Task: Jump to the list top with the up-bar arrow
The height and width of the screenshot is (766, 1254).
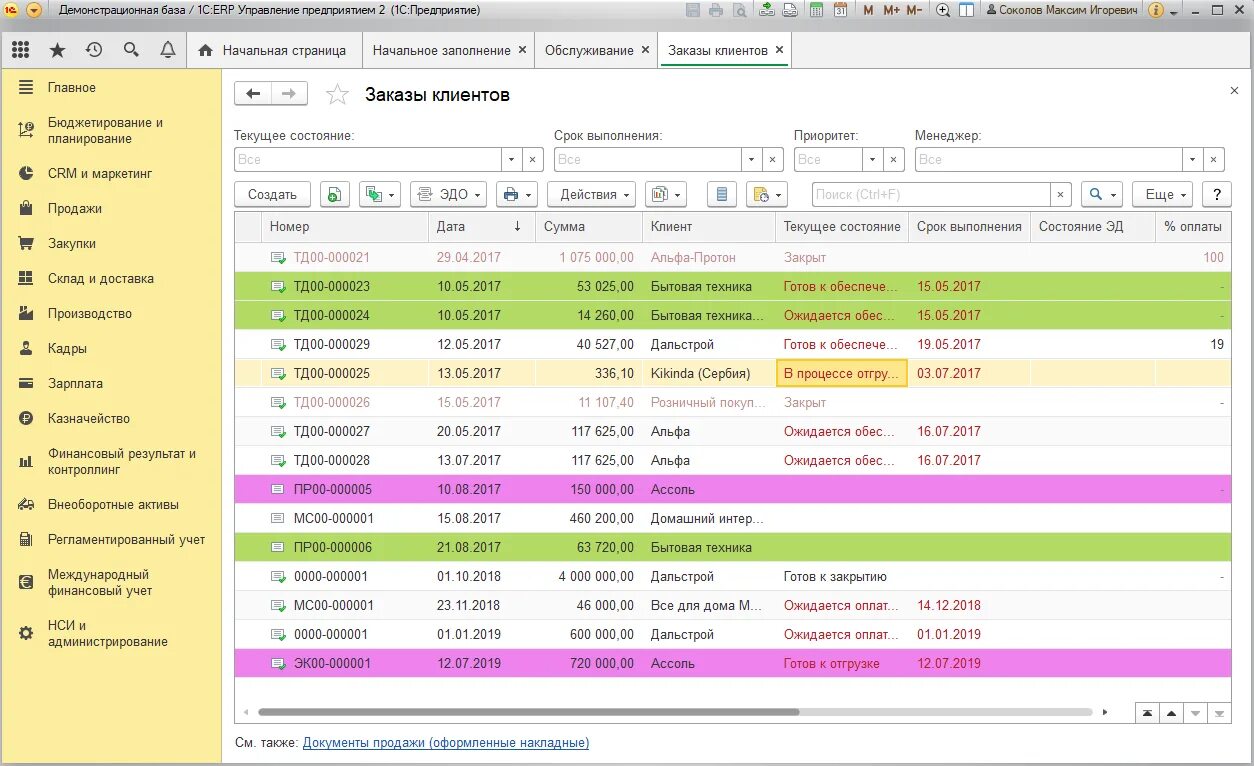Action: pos(1147,713)
